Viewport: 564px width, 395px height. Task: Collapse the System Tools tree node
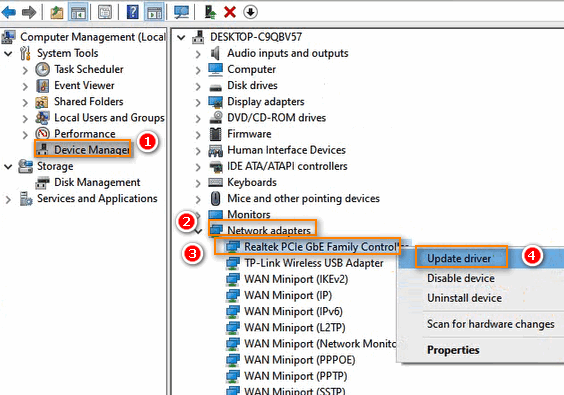(8, 54)
